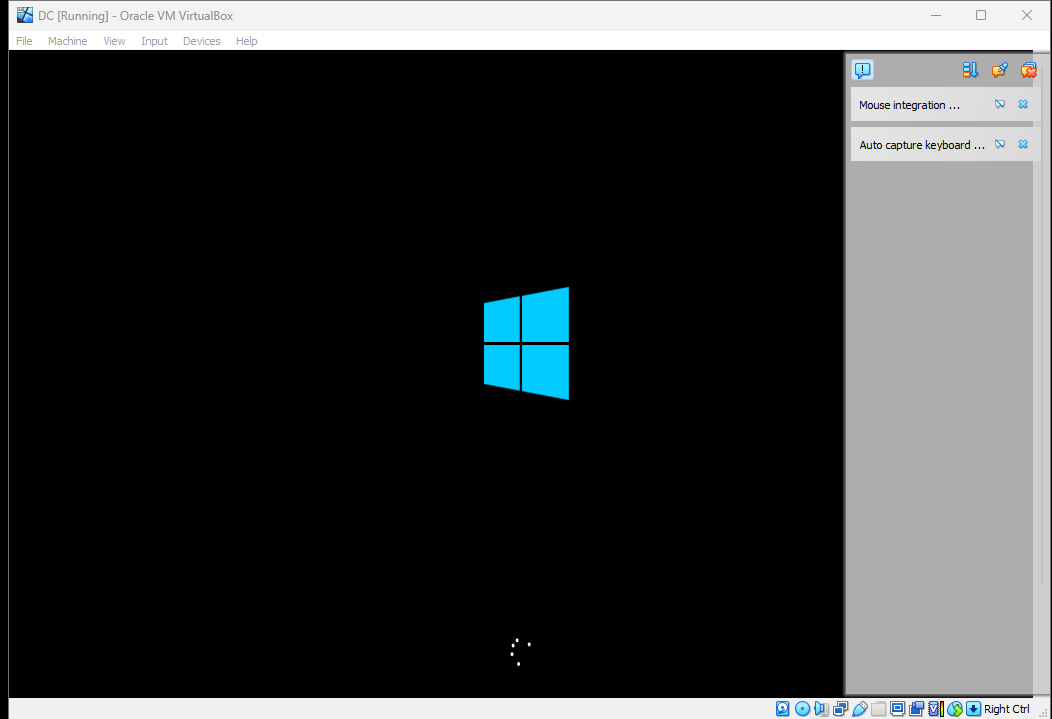Dismiss the Auto capture keyboard notification

point(1023,144)
